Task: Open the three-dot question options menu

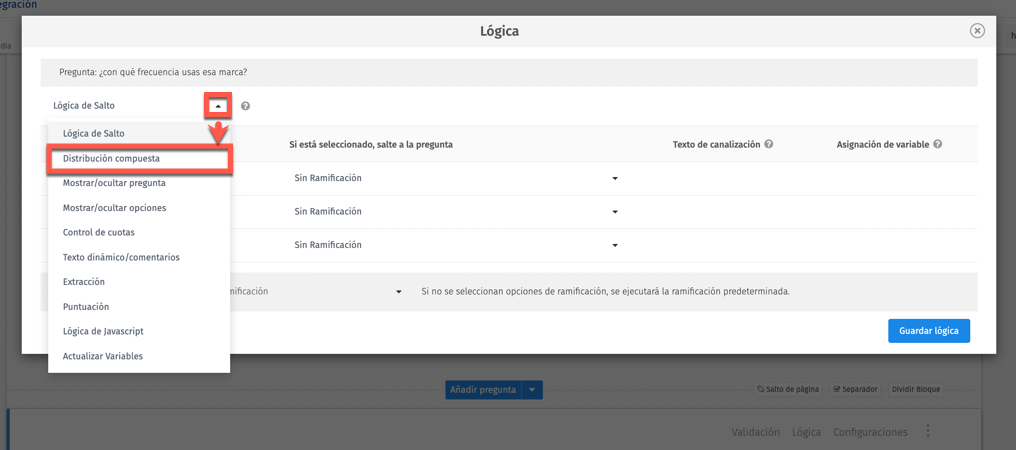Action: coord(928,432)
